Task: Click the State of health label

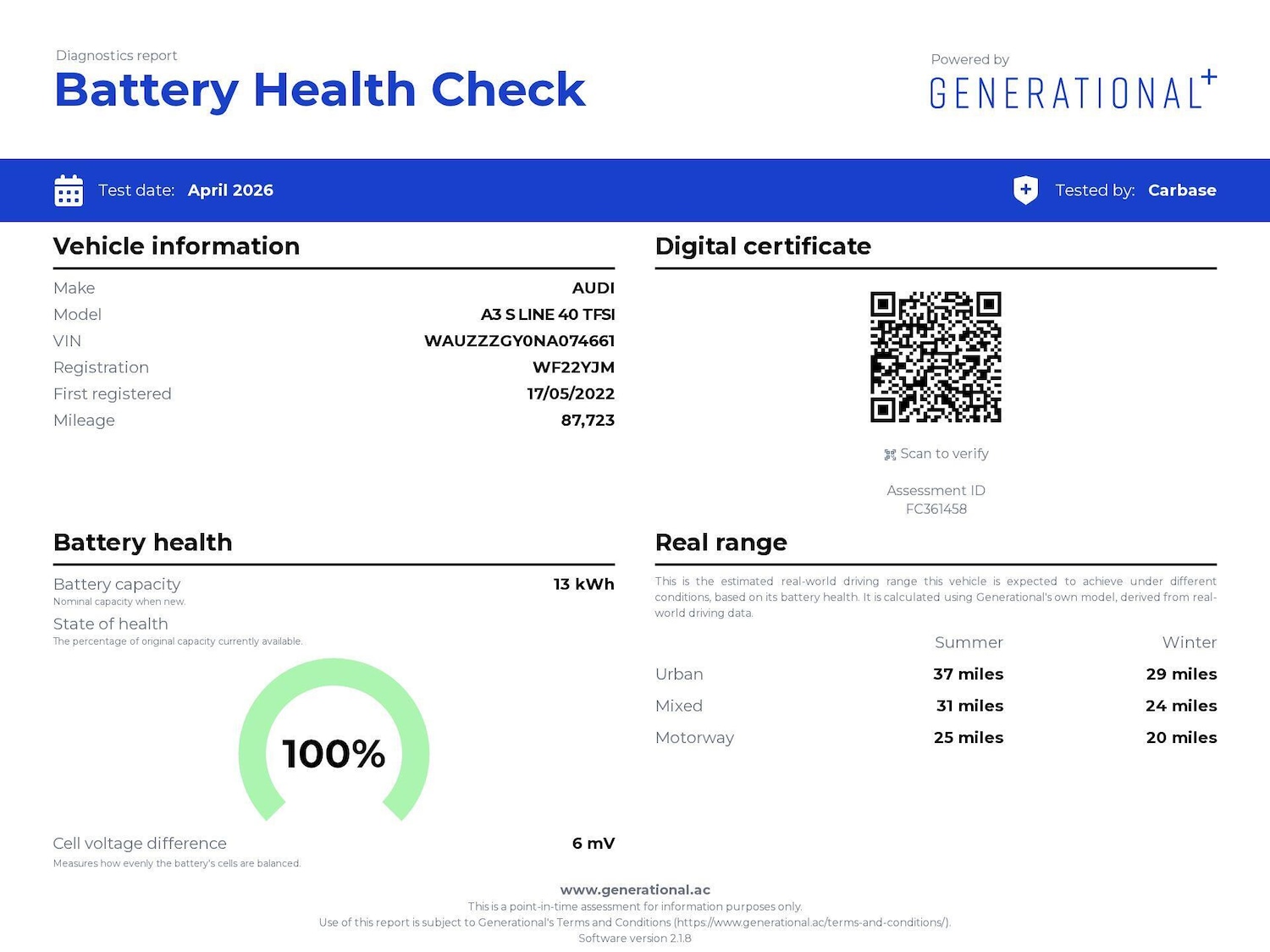Action: pos(110,624)
